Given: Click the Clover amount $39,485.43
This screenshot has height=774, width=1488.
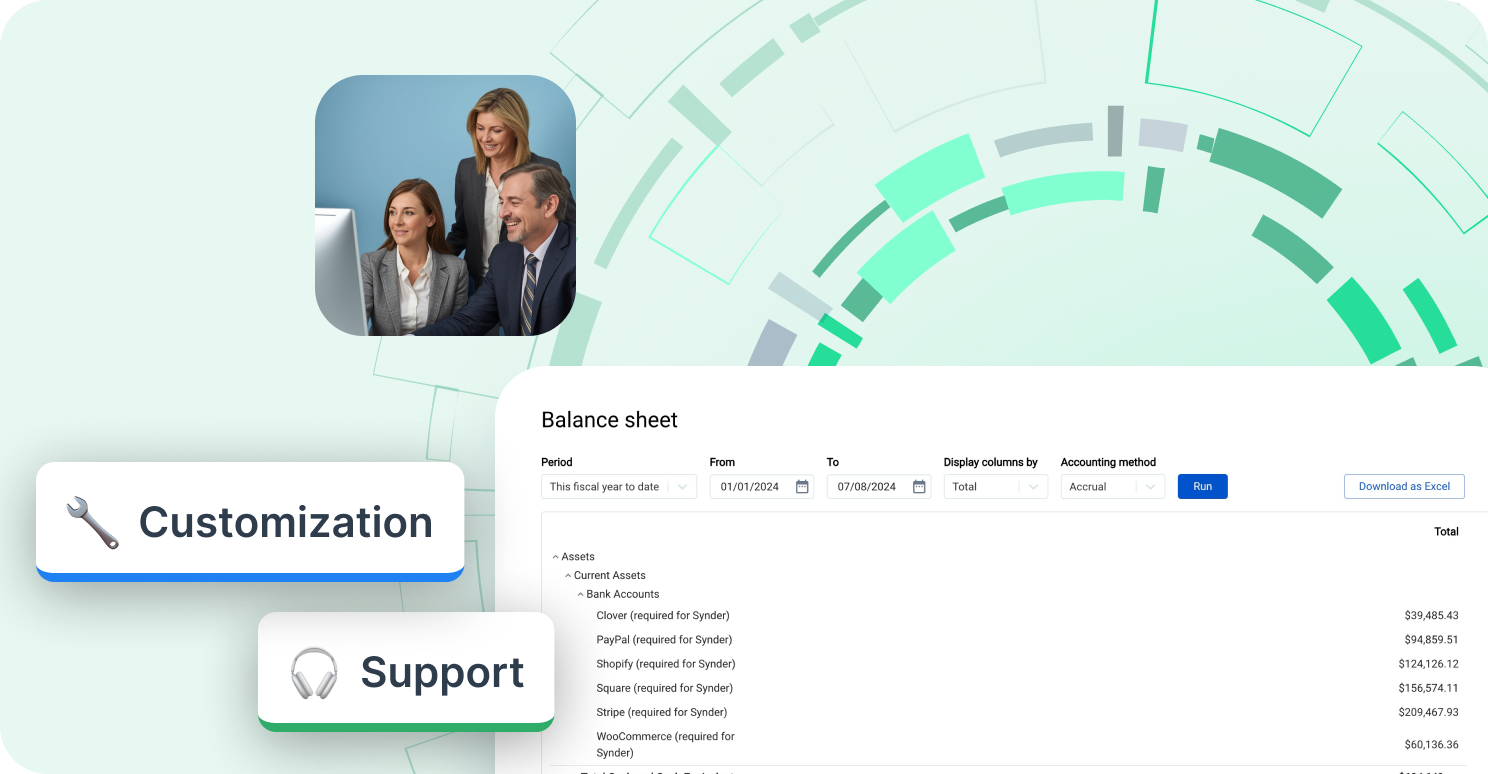Looking at the screenshot, I should (1431, 616).
